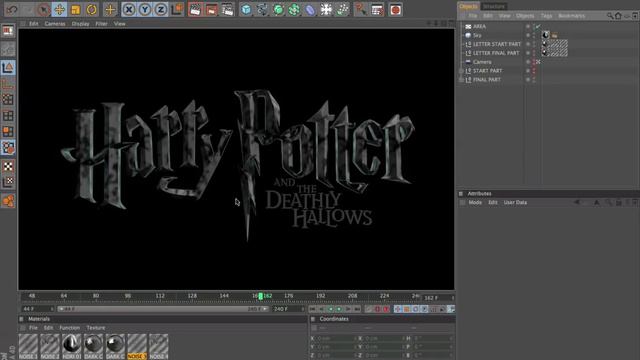Select the Live Selection tool
This screenshot has width=640, height=360.
[x=43, y=9]
